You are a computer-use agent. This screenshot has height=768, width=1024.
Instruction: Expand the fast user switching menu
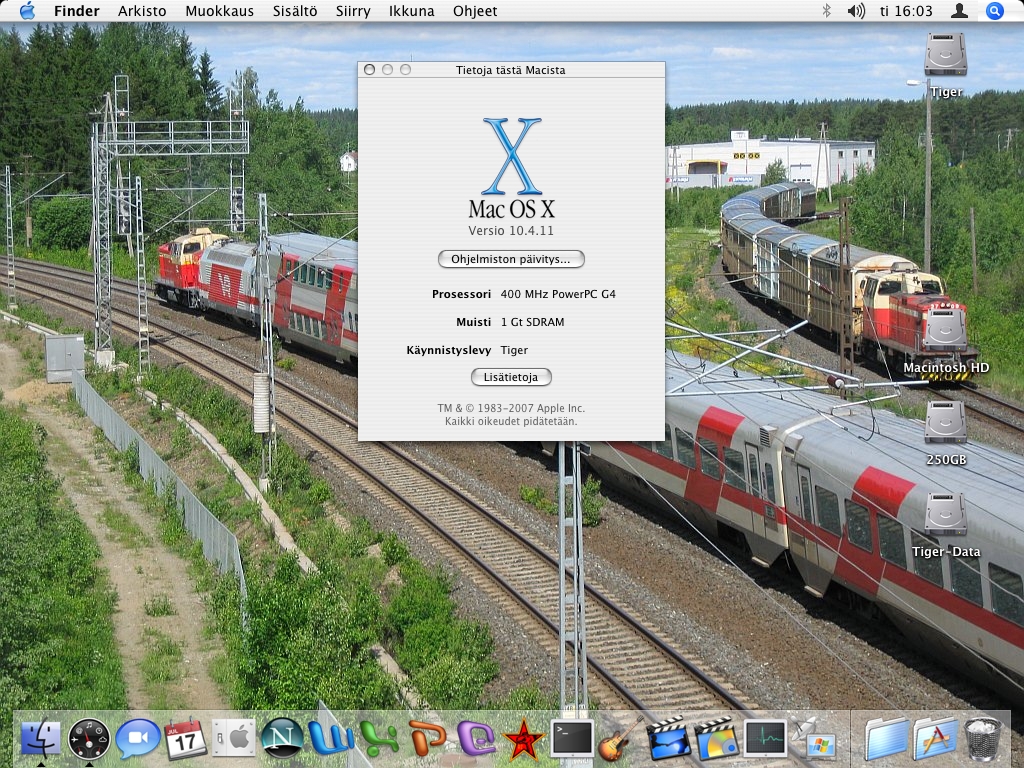959,11
